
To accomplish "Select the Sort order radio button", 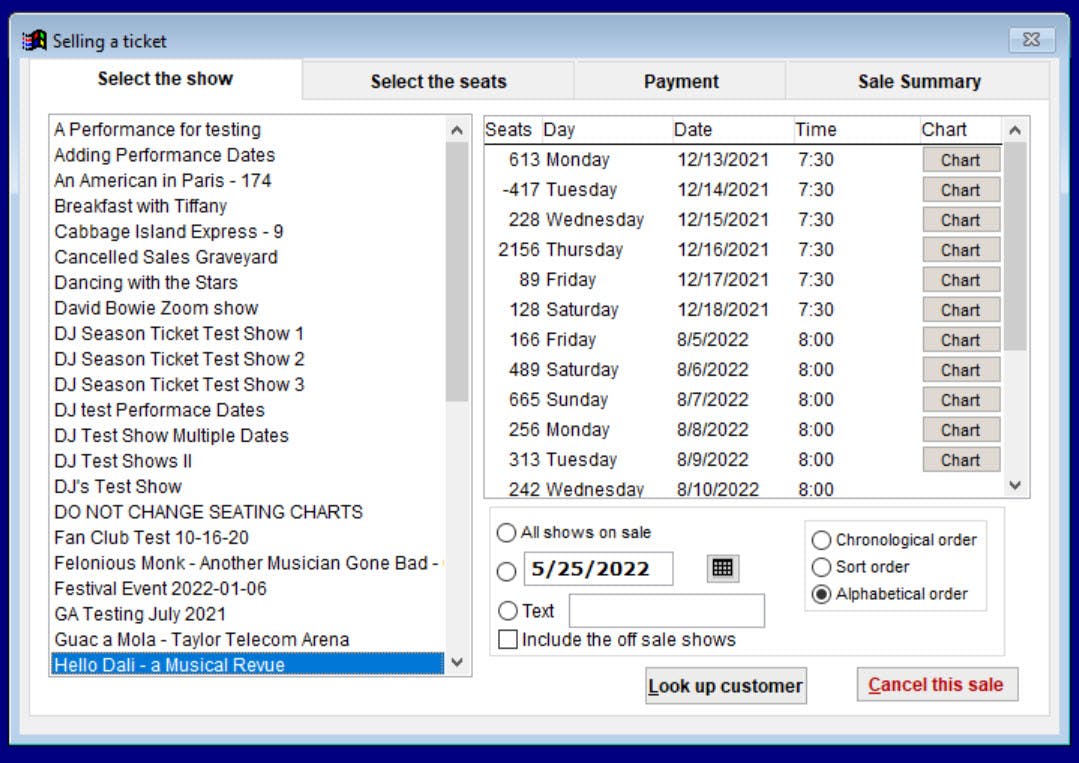I will click(821, 567).
